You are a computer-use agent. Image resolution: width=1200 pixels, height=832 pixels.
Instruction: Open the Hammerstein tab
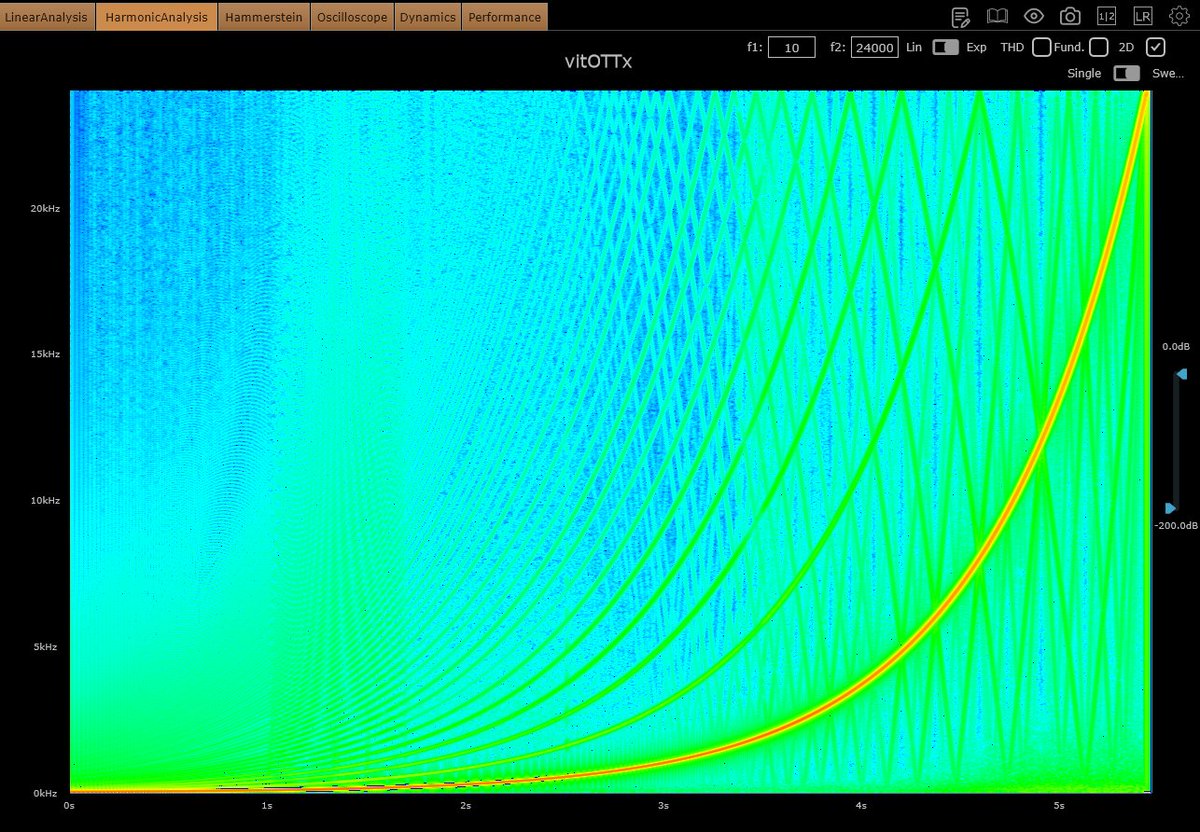[265, 17]
